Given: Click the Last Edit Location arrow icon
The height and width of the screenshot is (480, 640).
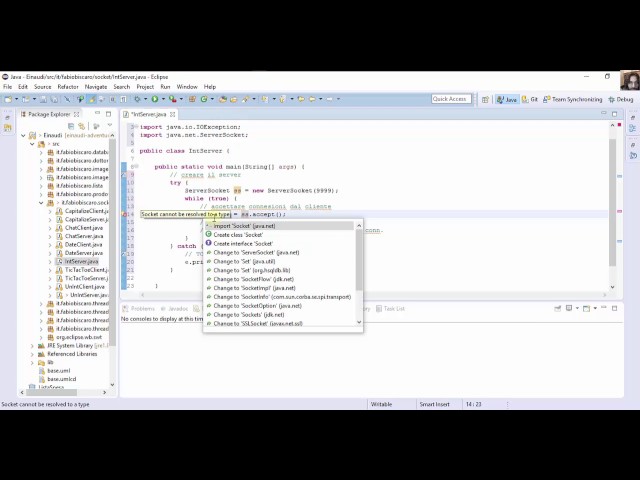Looking at the screenshot, I should point(301,99).
